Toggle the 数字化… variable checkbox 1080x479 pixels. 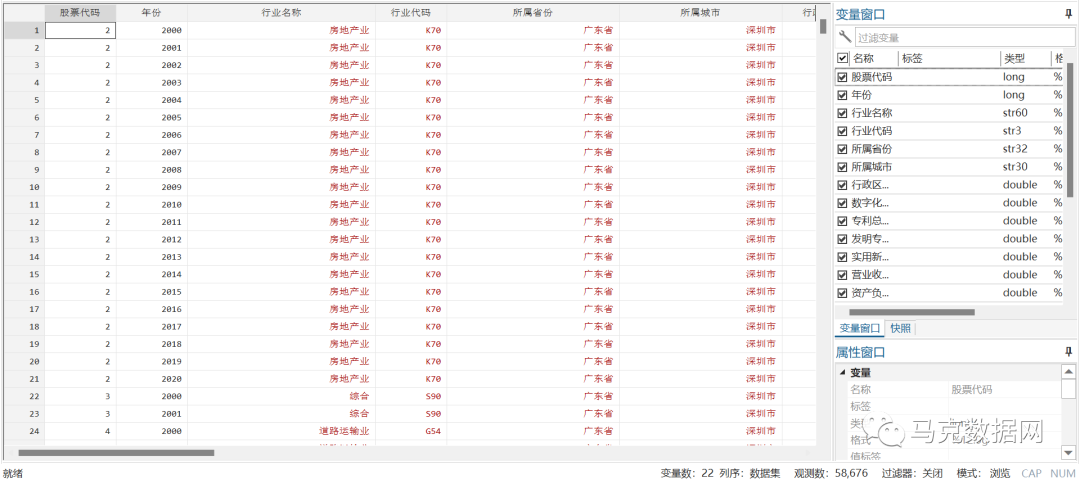pyautogui.click(x=842, y=203)
